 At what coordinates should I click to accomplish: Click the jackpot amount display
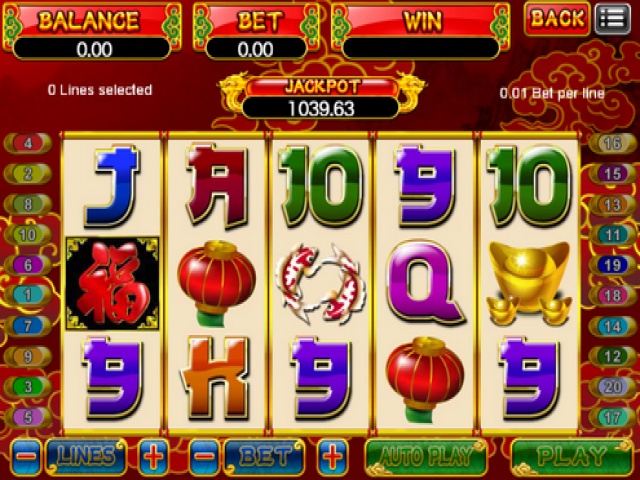coord(321,109)
